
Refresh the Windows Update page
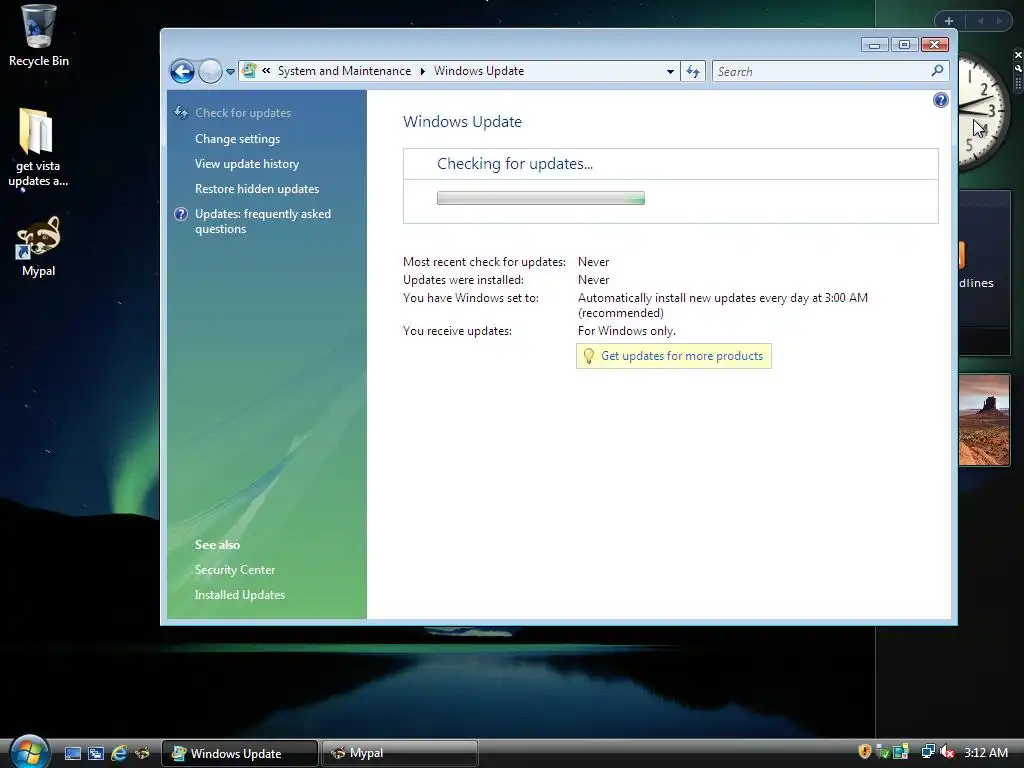[x=693, y=71]
